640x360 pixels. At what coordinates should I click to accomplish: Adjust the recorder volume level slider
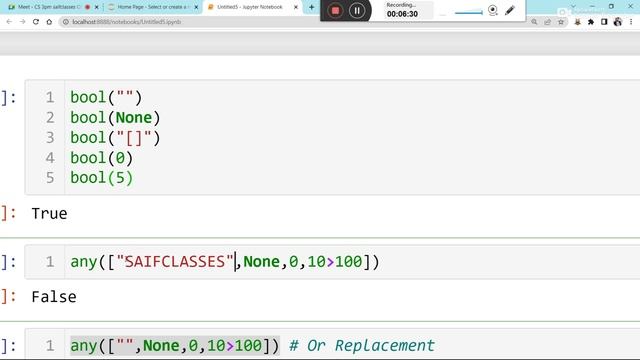(469, 13)
